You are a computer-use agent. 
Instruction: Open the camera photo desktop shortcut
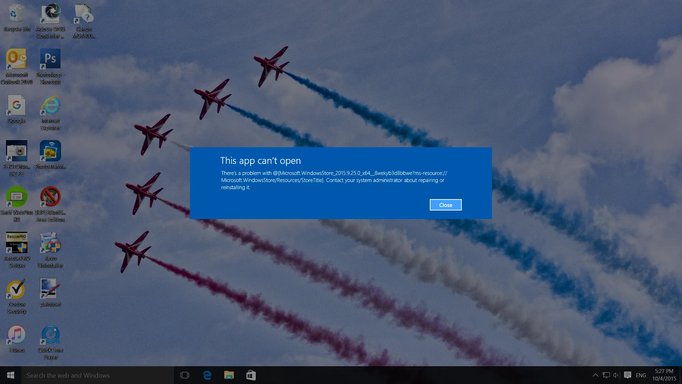[x=17, y=158]
